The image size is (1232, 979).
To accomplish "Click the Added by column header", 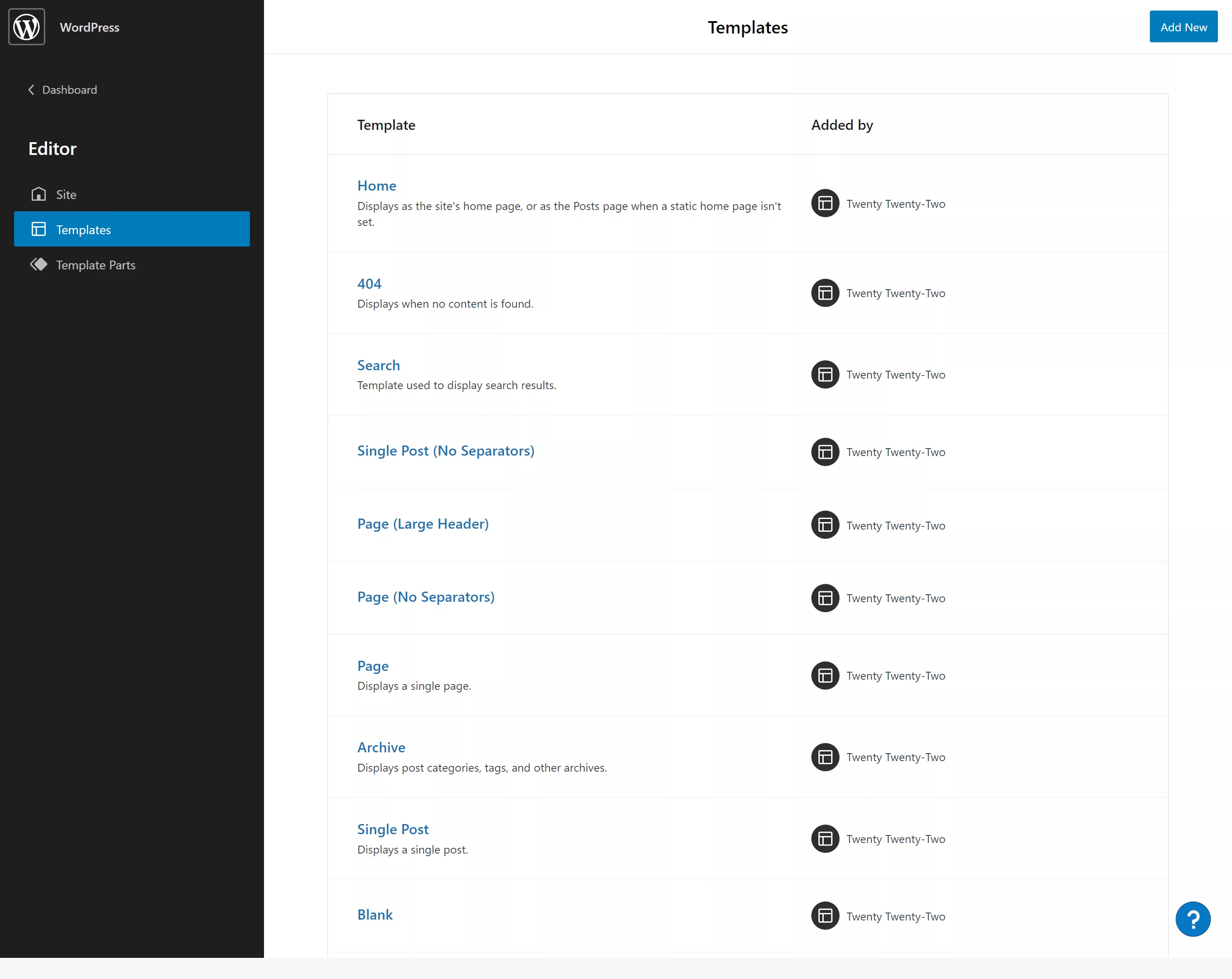I will tap(842, 125).
